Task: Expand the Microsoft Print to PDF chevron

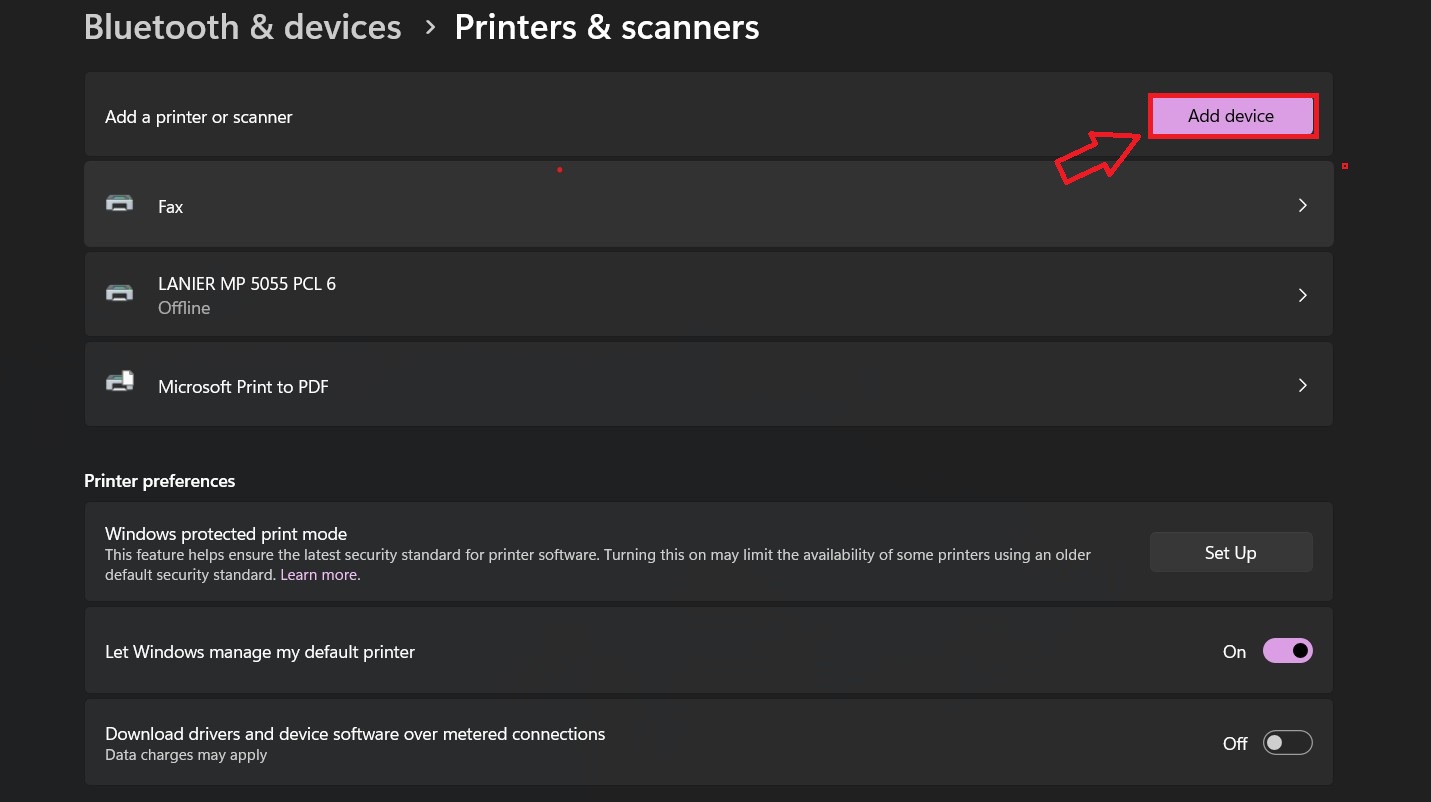Action: click(x=1302, y=385)
